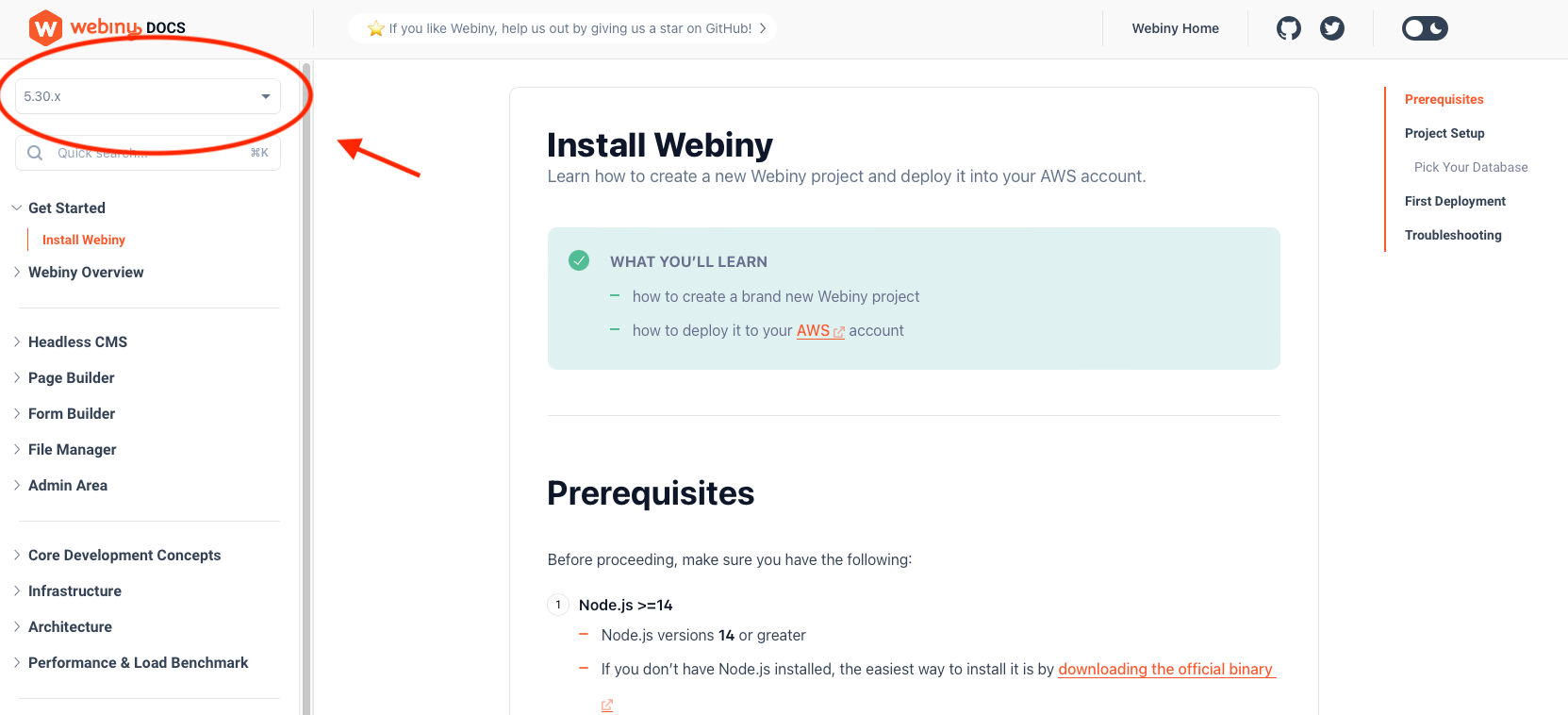Click the magnifier icon in the search field
This screenshot has width=1568, height=715.
point(35,152)
